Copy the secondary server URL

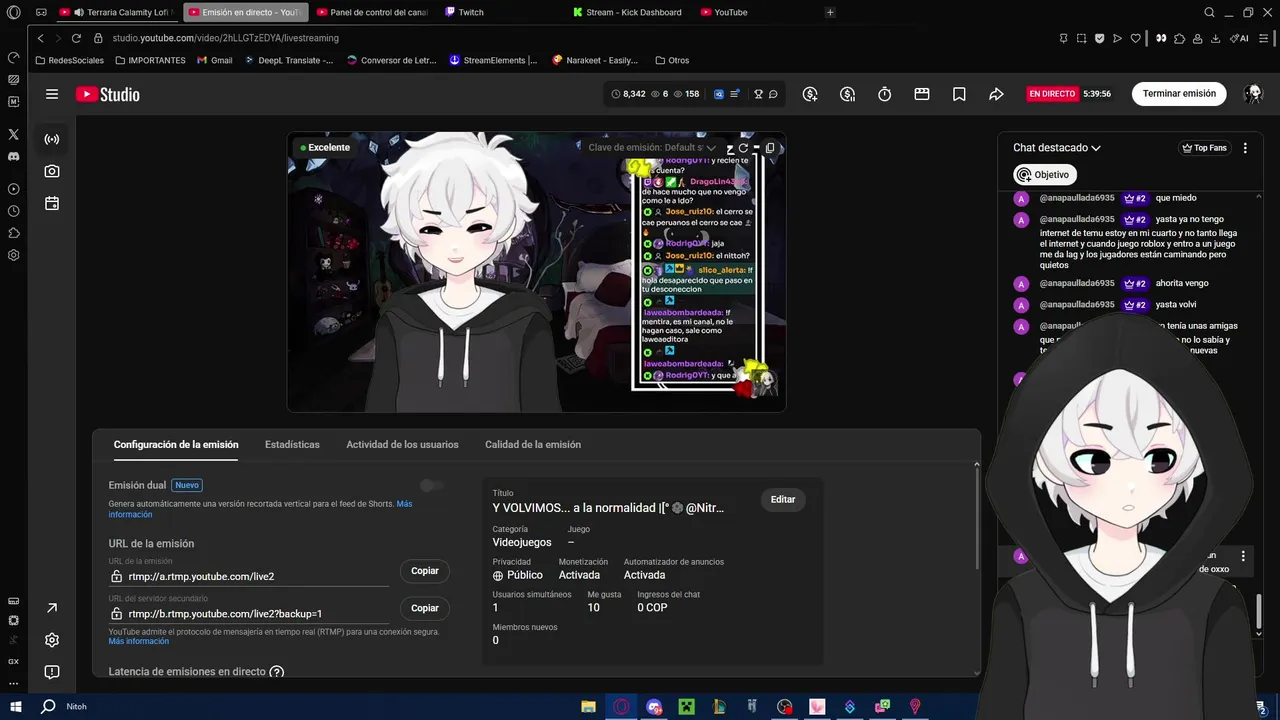click(425, 608)
